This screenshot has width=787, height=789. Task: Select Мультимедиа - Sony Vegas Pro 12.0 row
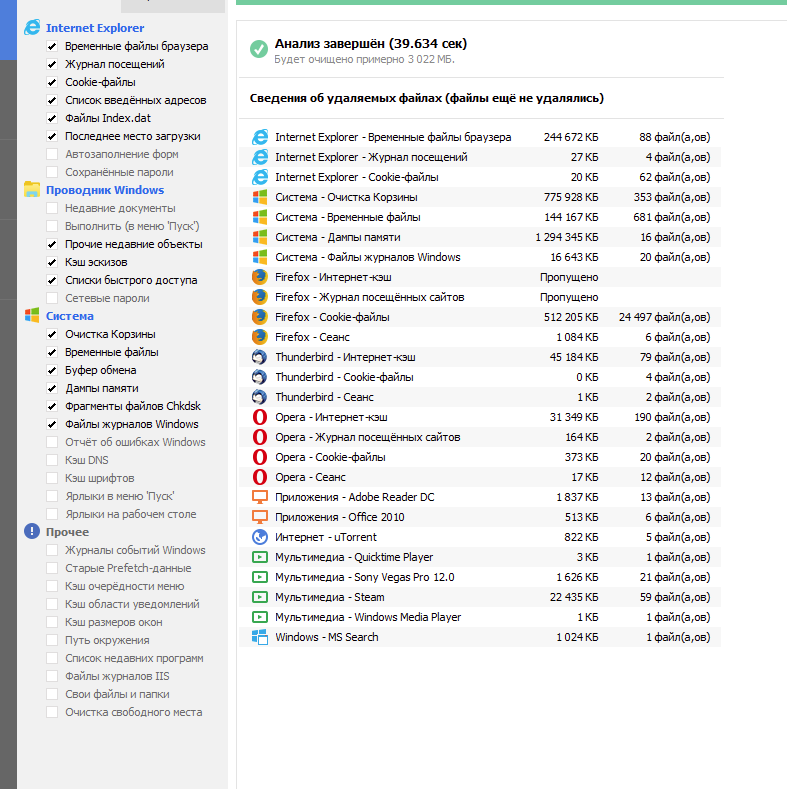(x=480, y=577)
